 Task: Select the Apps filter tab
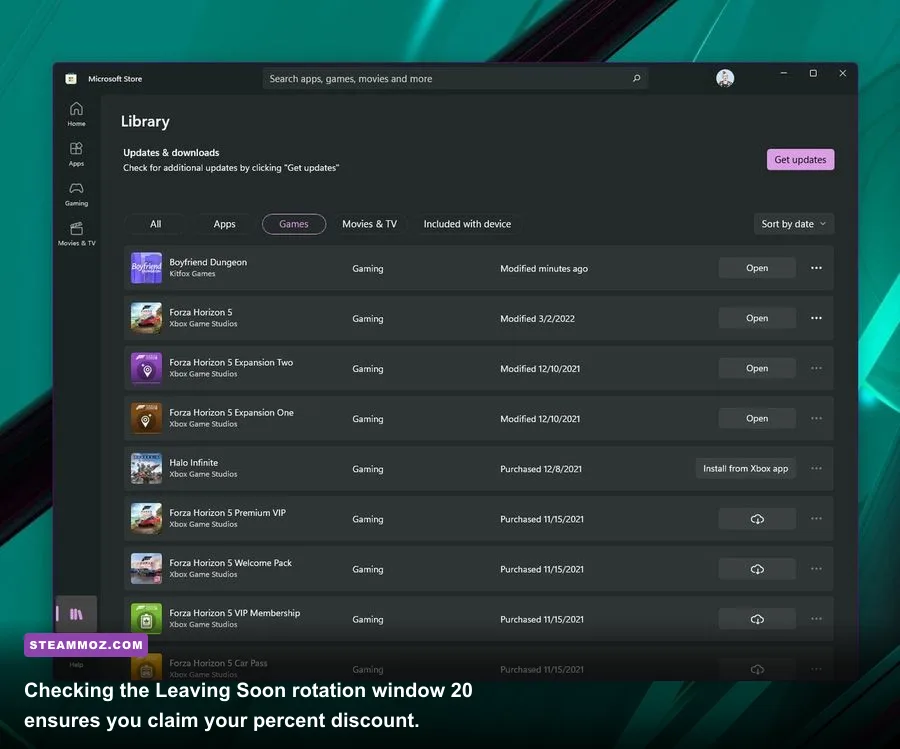(x=224, y=224)
